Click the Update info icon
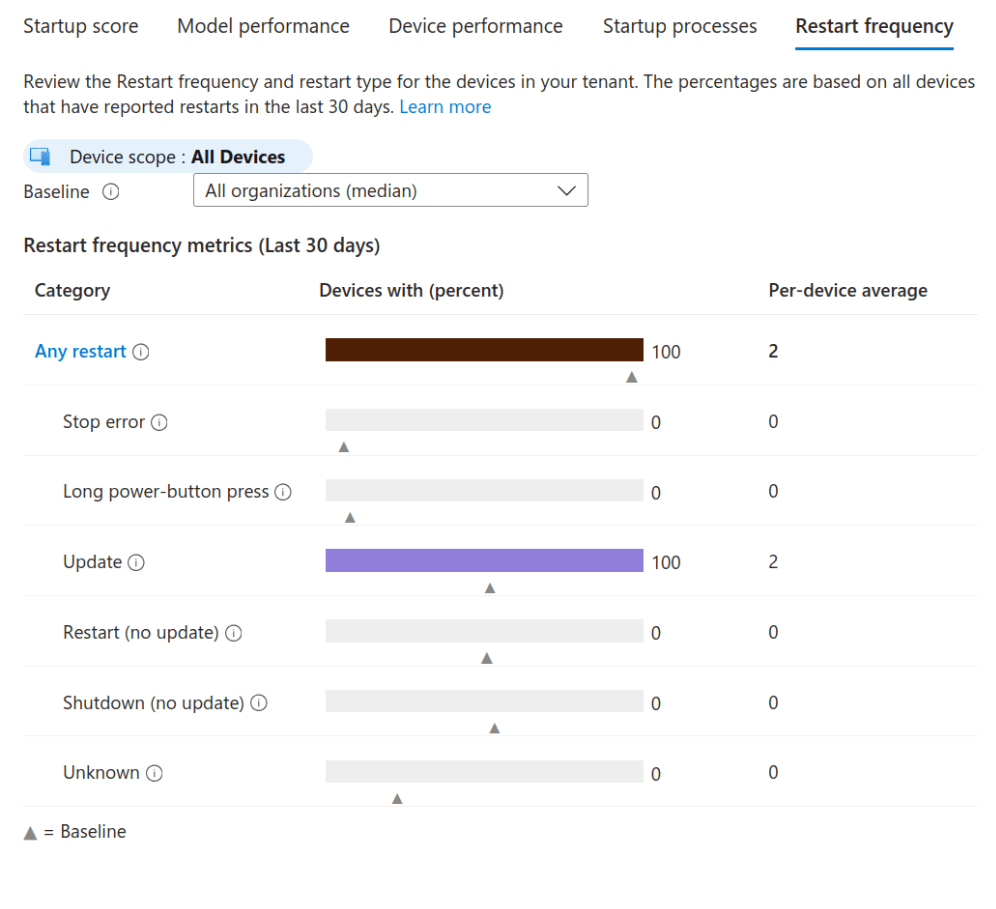Viewport: 996px width, 909px height. [x=134, y=562]
